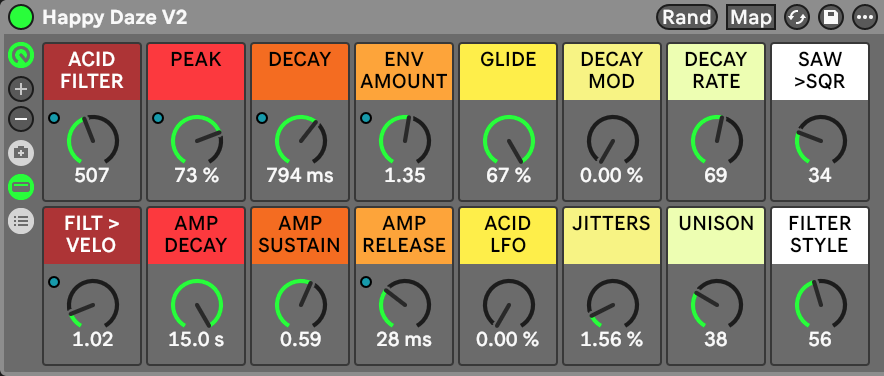
Task: Click the 1.02 FILT > VELO value
Action: (x=92, y=339)
